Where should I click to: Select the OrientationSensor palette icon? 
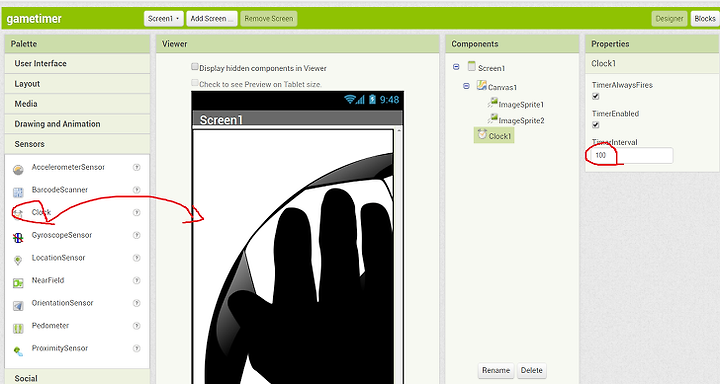pyautogui.click(x=18, y=305)
